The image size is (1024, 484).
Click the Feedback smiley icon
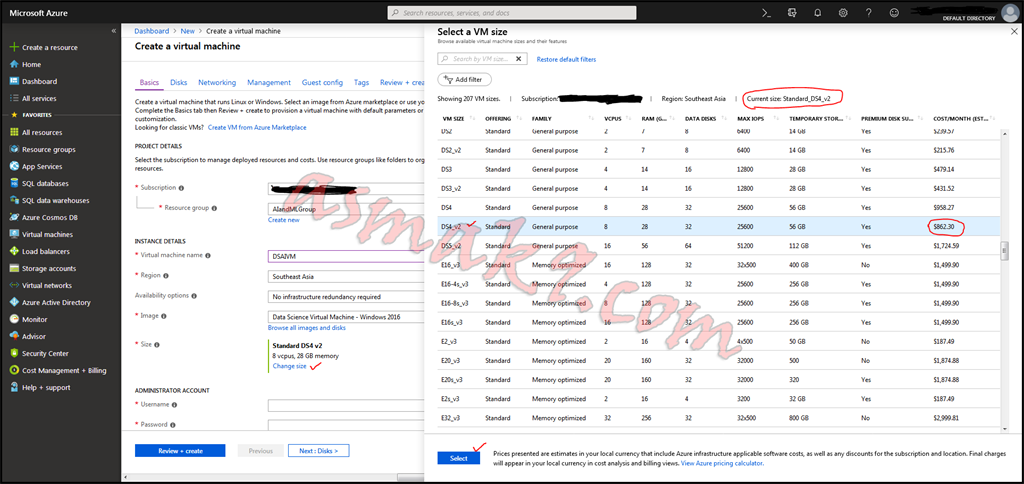pos(894,12)
